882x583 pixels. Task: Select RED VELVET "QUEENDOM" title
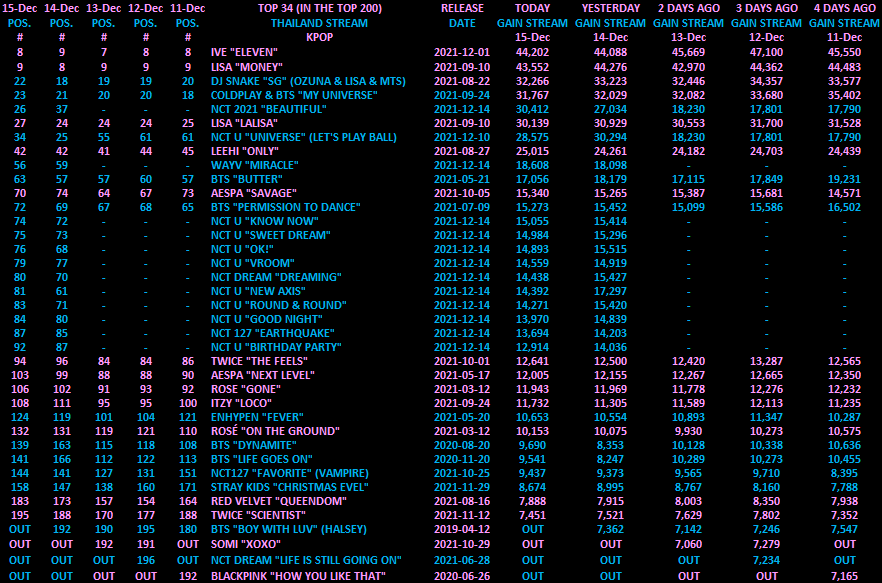point(278,501)
